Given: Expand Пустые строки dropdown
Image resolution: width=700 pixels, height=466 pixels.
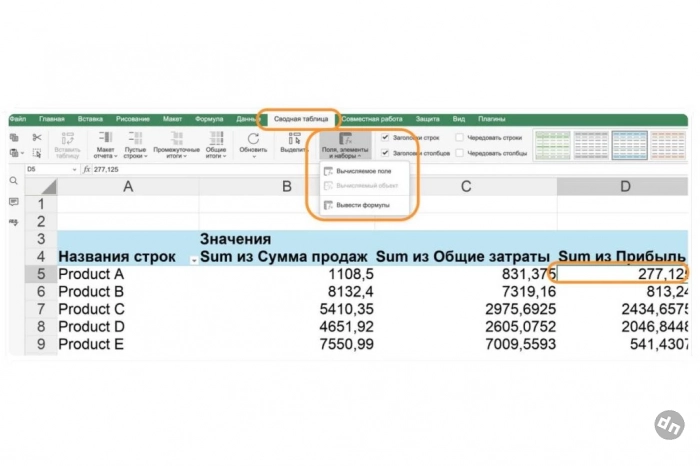Looking at the screenshot, I should (136, 145).
